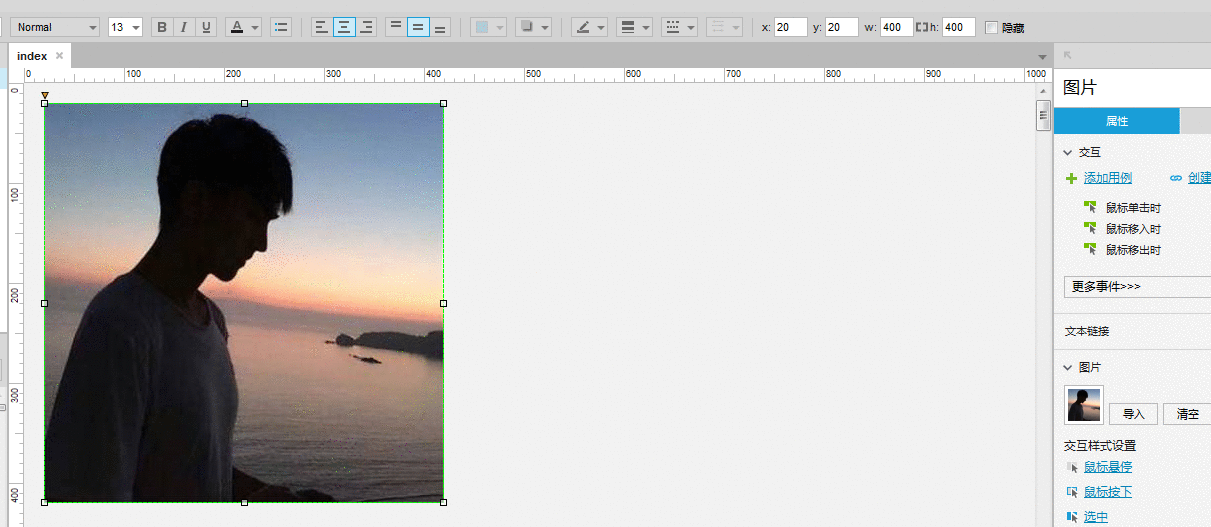Toggle italic text formatting
1211x527 pixels.
pos(184,27)
